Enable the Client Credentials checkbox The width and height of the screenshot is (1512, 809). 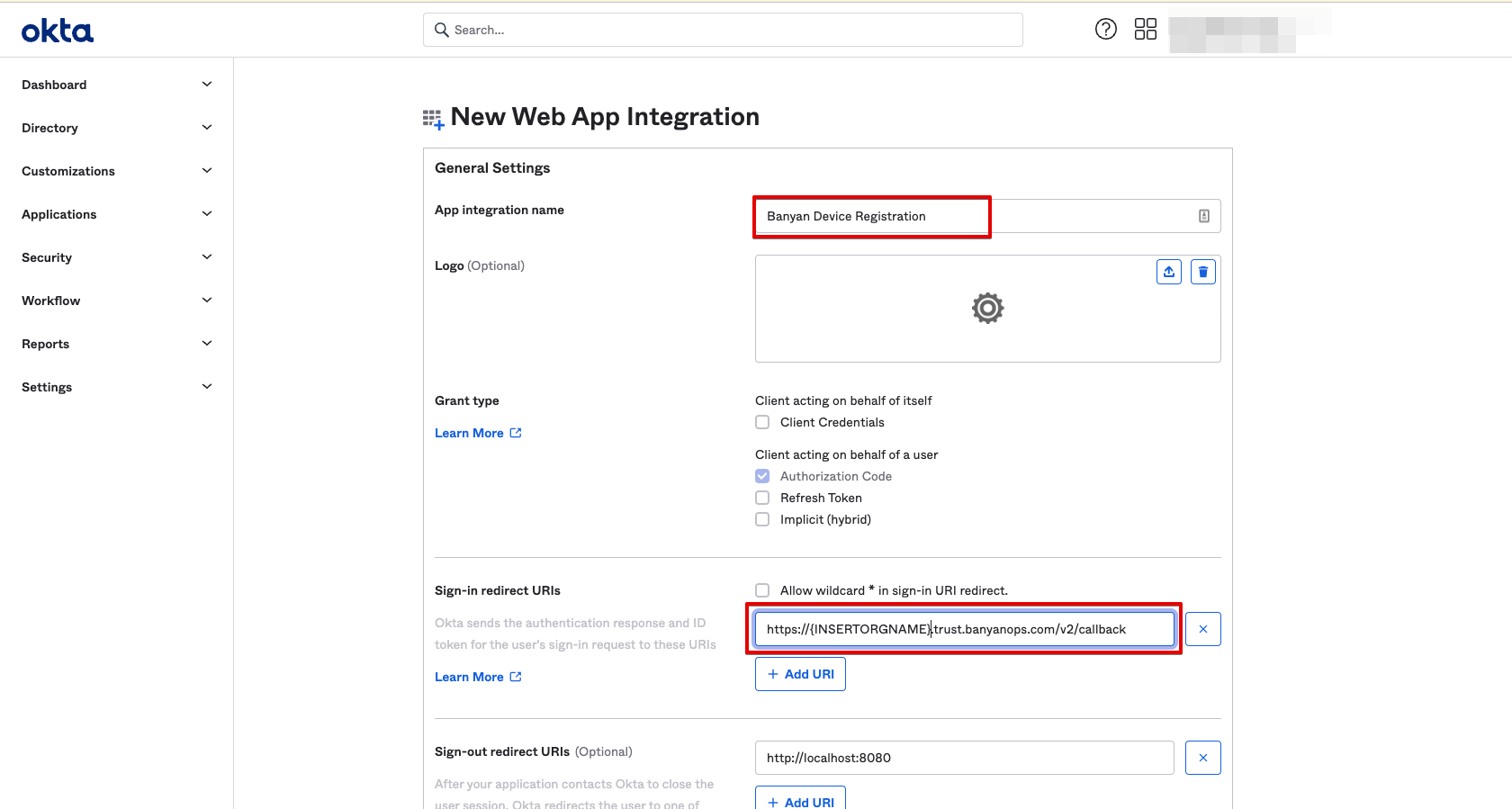pyautogui.click(x=762, y=422)
